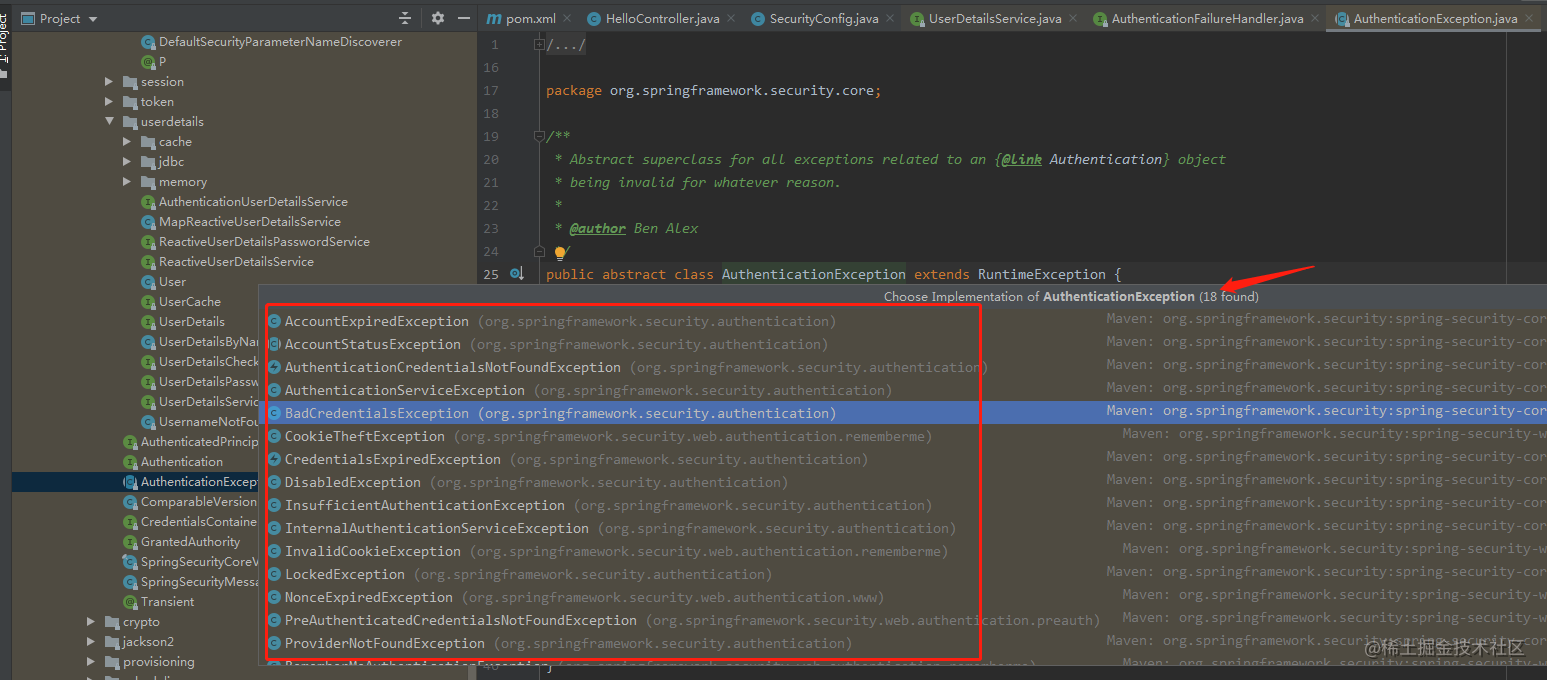The height and width of the screenshot is (680, 1547).
Task: Click the intention lightbulb at line 24
Action: click(x=560, y=253)
